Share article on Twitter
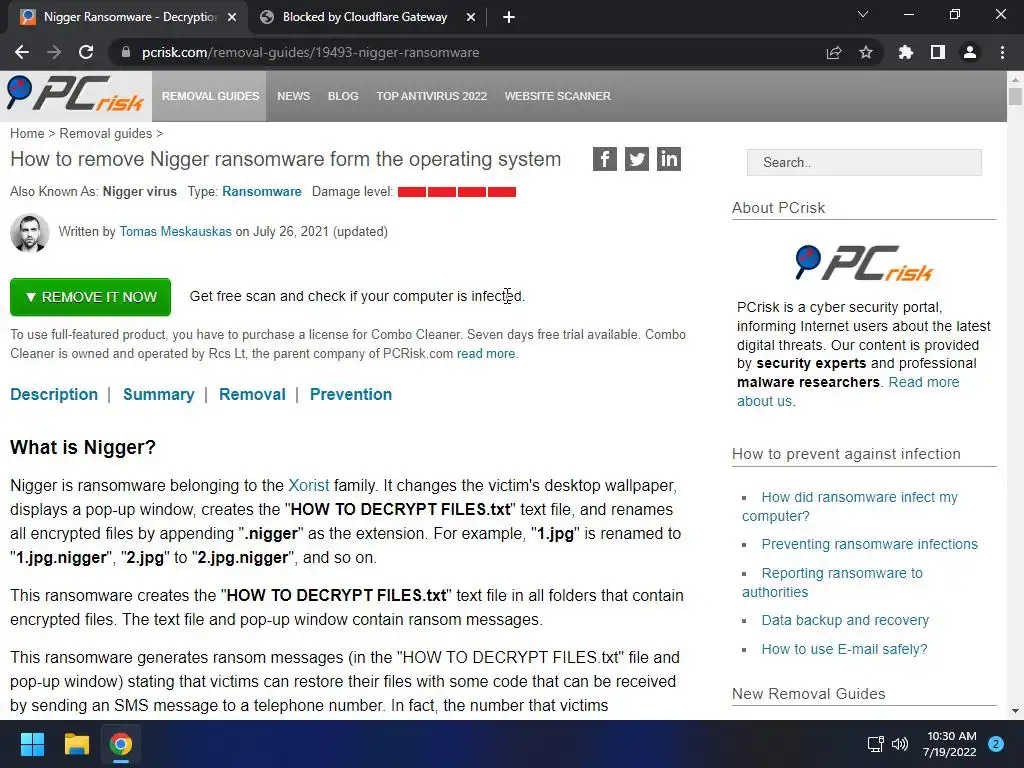The image size is (1024, 768). [637, 159]
